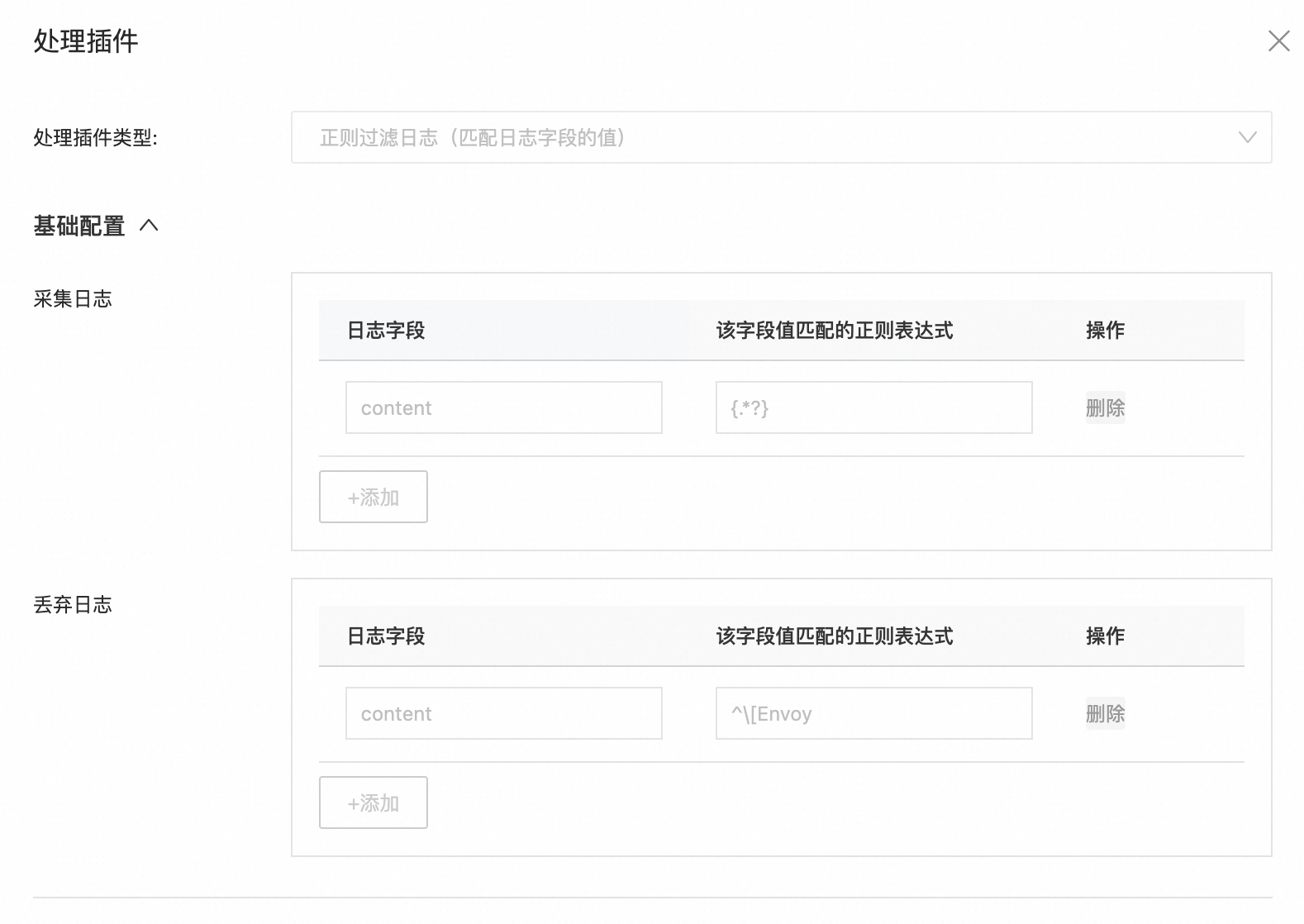Close the 处理插件 dialog

click(x=1278, y=40)
